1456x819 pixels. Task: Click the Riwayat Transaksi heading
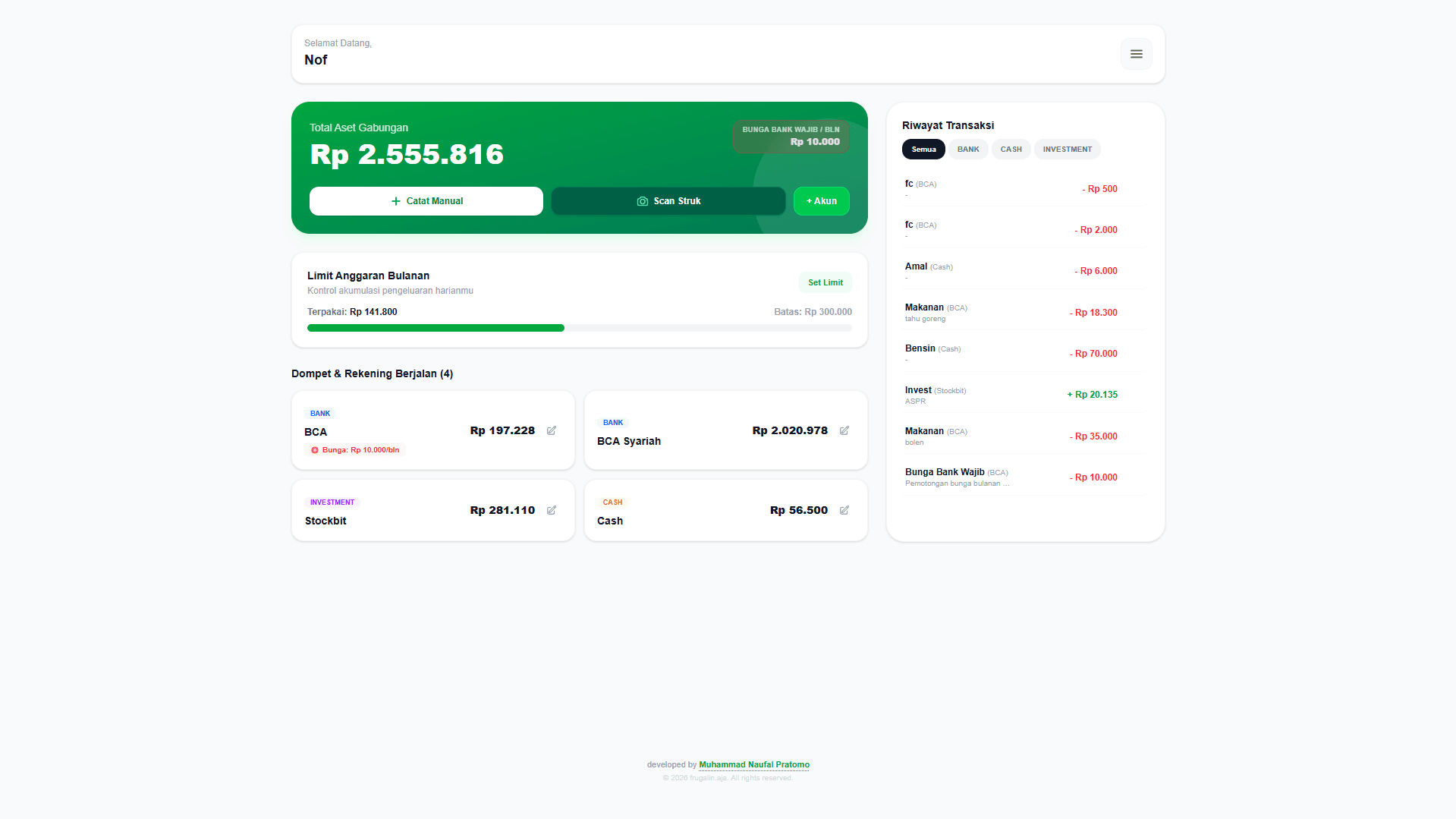[x=948, y=125]
